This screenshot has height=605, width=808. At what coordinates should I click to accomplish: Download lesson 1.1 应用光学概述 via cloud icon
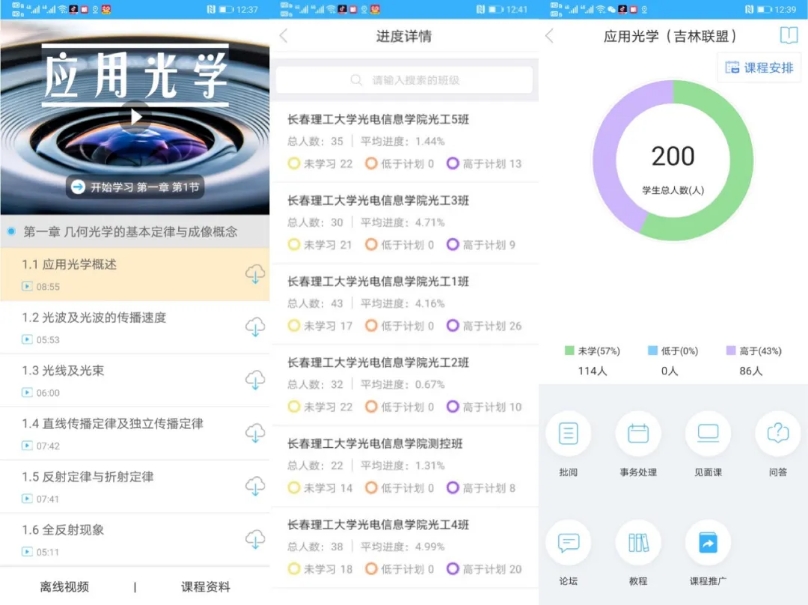(x=255, y=274)
